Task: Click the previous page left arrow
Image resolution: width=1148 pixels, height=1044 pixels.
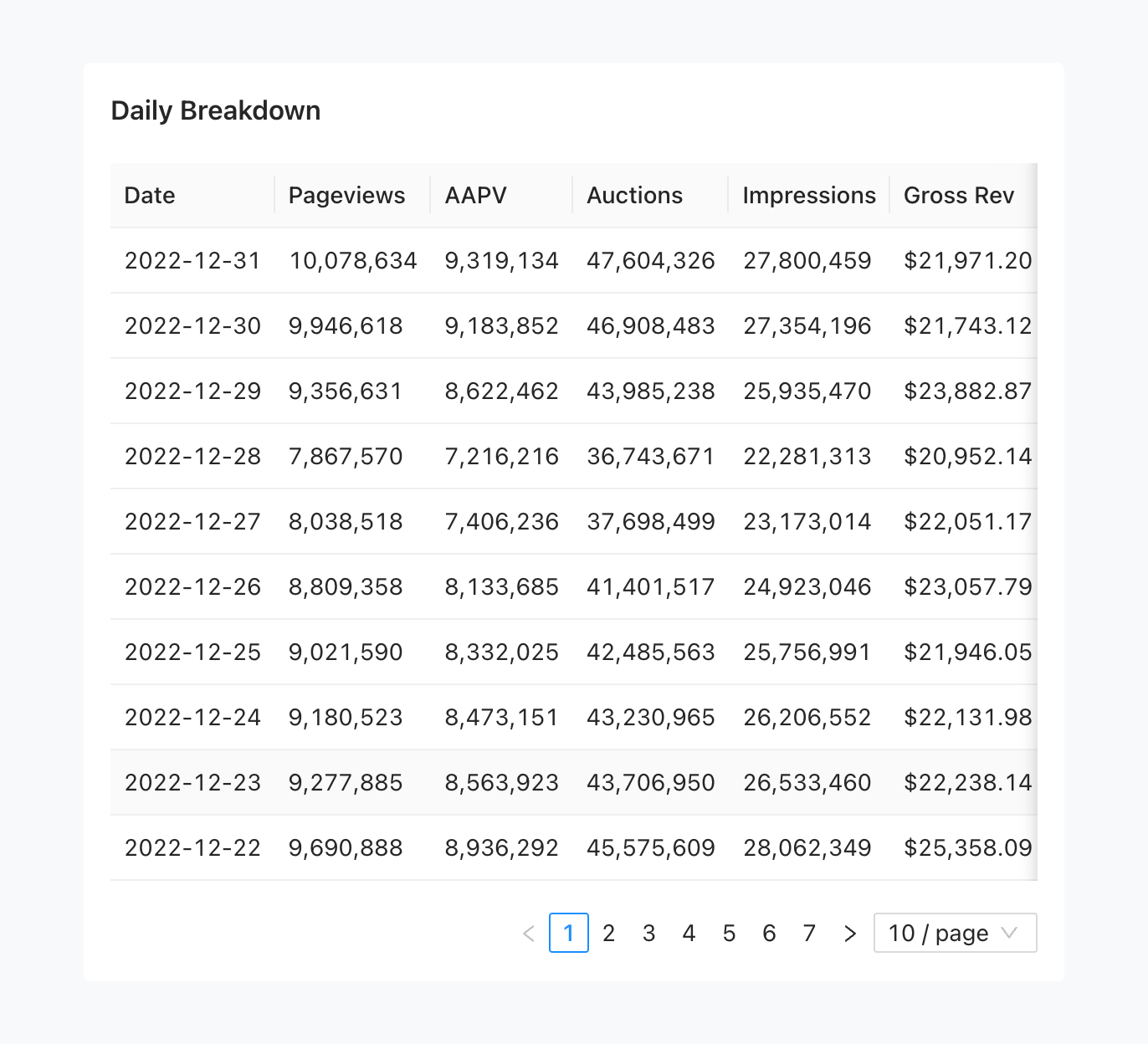Action: coord(529,933)
